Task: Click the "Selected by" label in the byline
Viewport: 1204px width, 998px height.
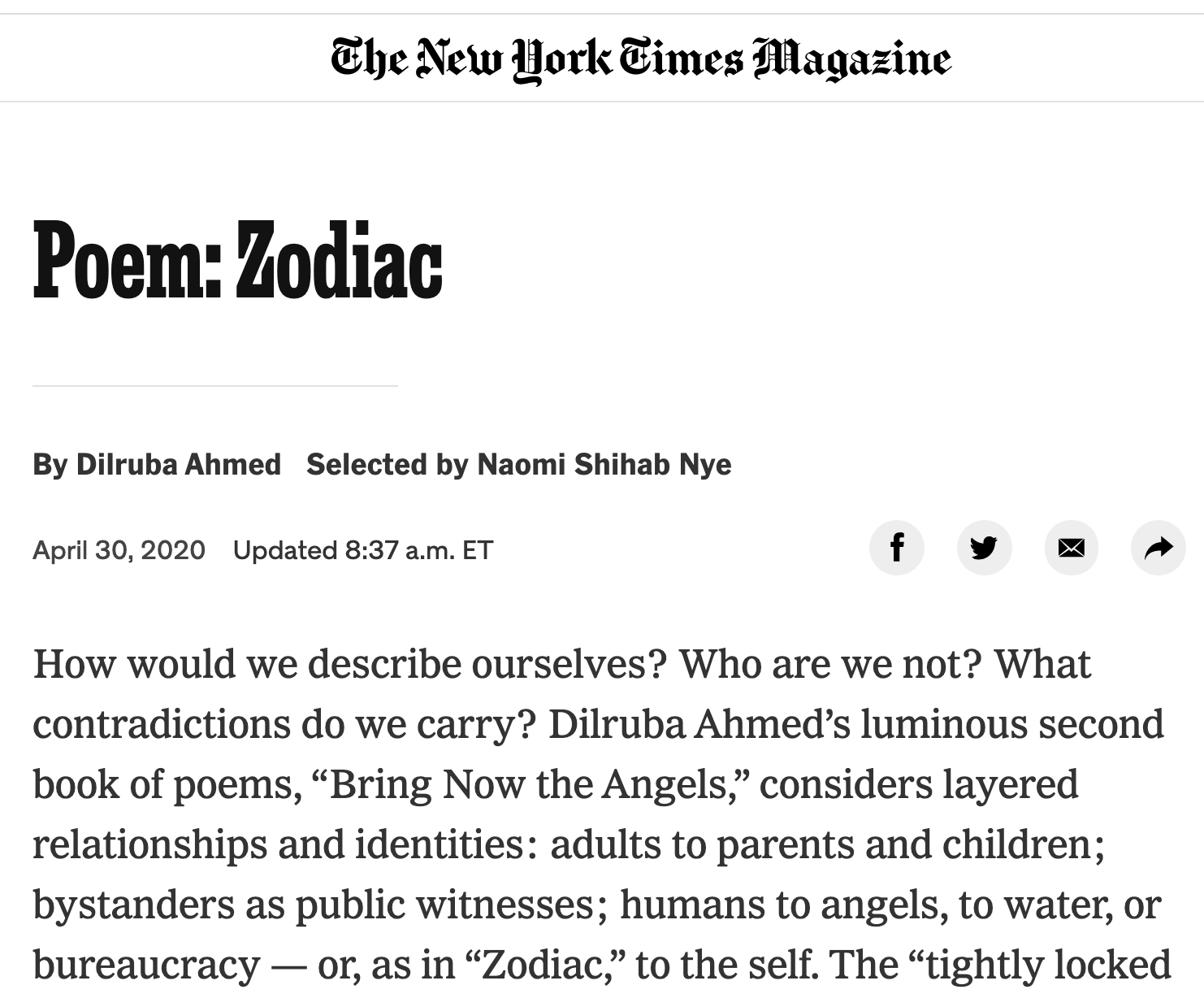Action: pos(388,464)
